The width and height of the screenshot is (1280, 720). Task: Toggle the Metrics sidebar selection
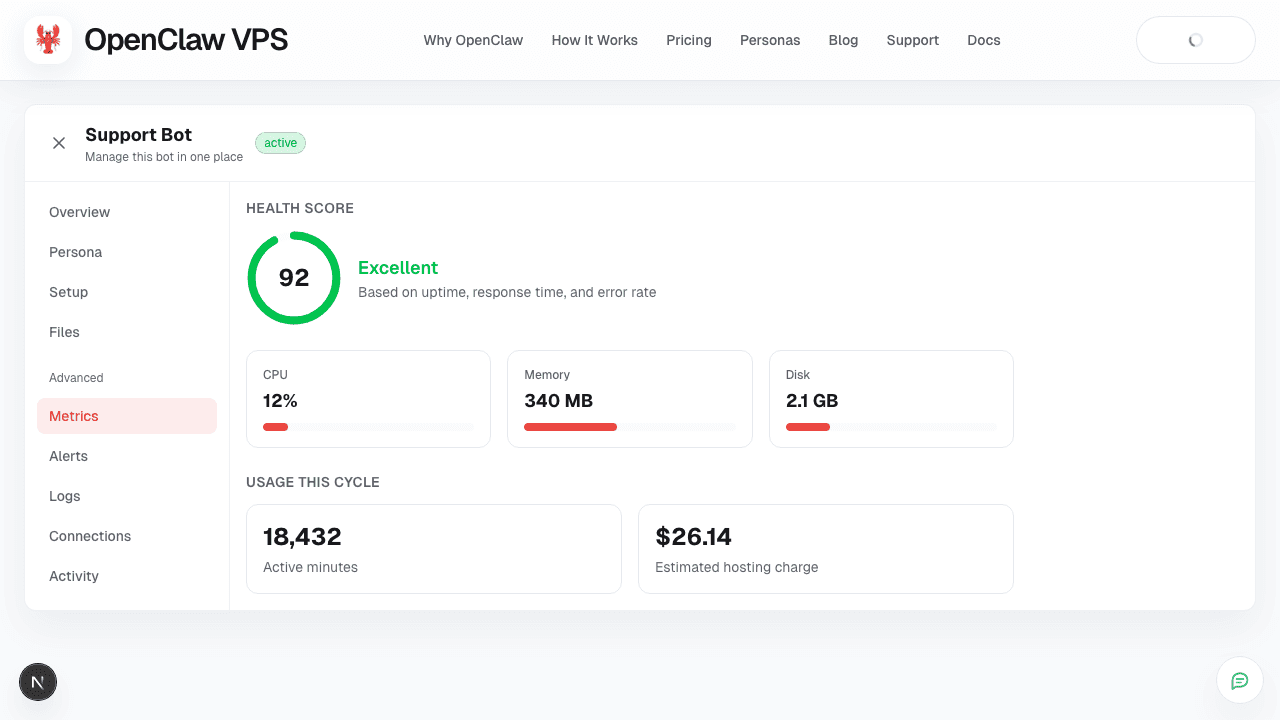tap(73, 416)
